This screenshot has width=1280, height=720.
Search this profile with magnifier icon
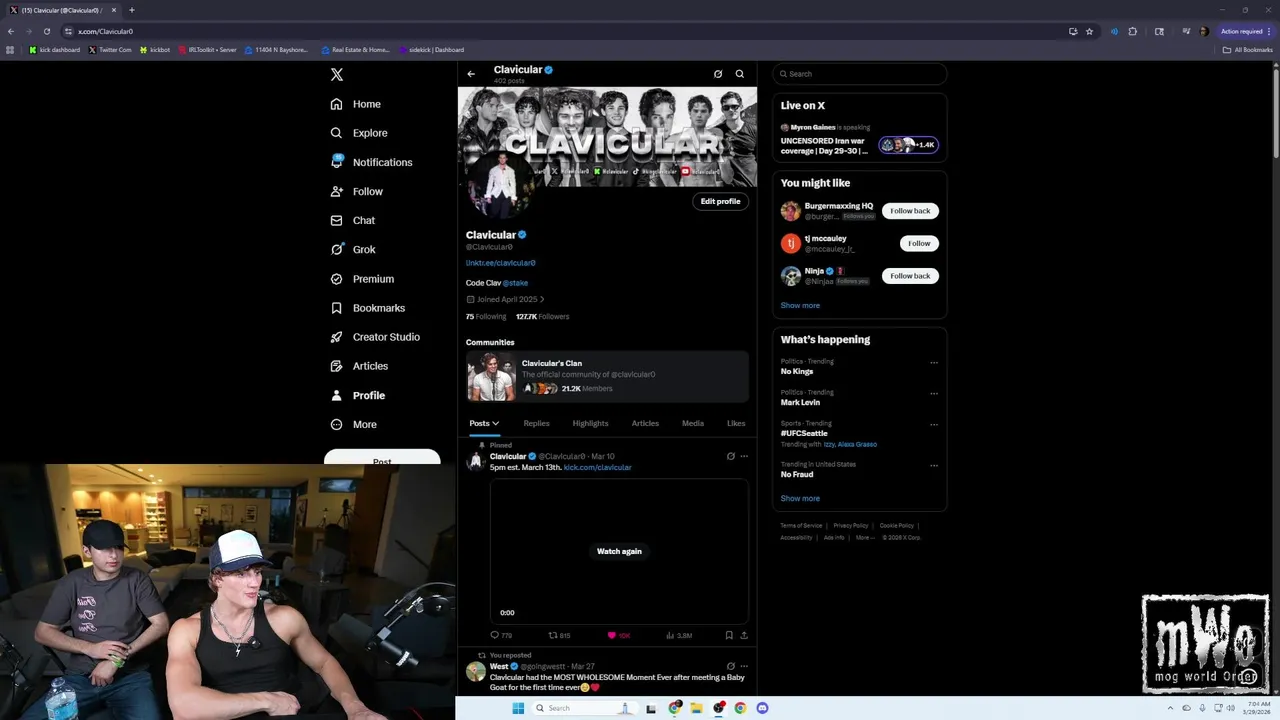[x=740, y=74]
